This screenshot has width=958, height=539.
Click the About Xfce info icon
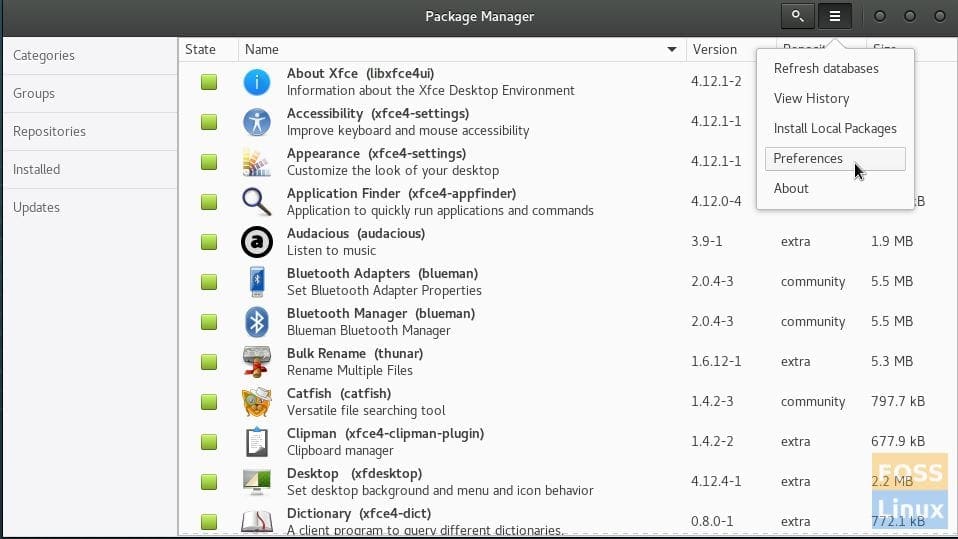pyautogui.click(x=257, y=82)
